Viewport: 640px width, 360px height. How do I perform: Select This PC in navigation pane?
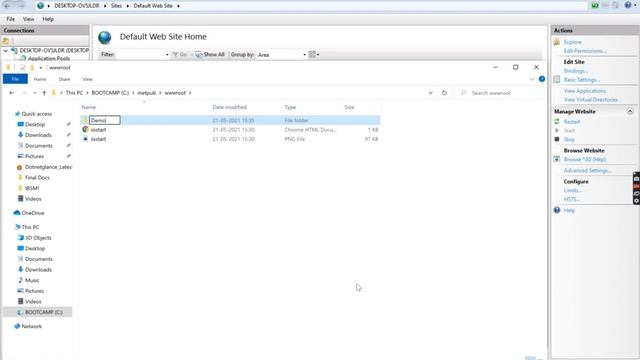pos(30,227)
